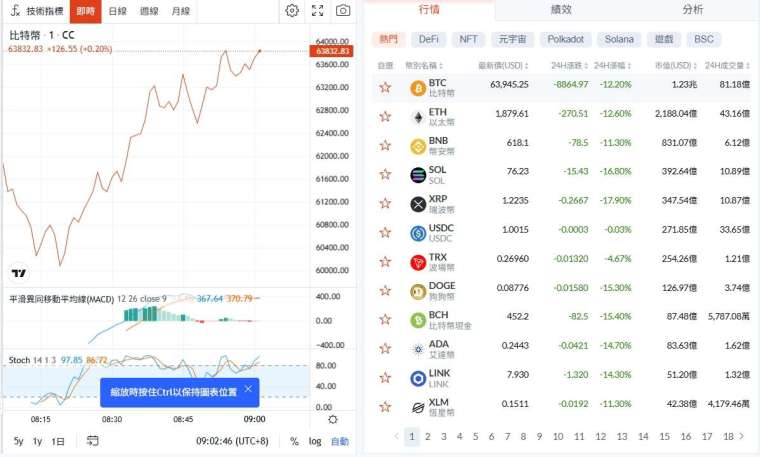The height and width of the screenshot is (457, 760).
Task: Take a chart snapshot with camera icon
Action: (x=343, y=11)
